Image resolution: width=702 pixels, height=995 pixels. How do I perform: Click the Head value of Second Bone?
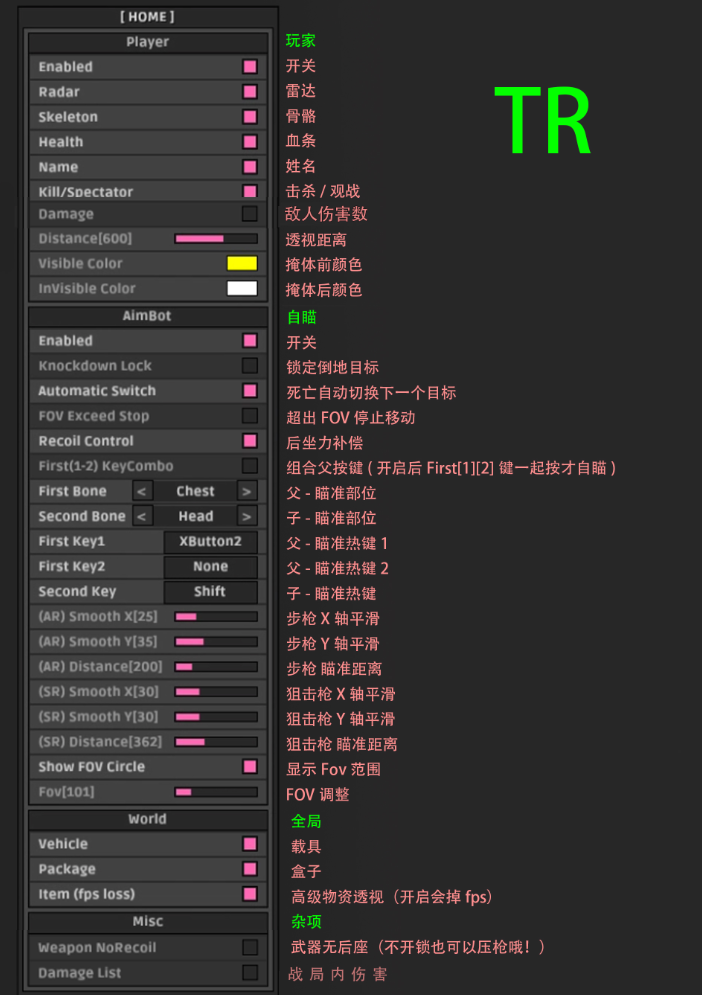pyautogui.click(x=195, y=517)
